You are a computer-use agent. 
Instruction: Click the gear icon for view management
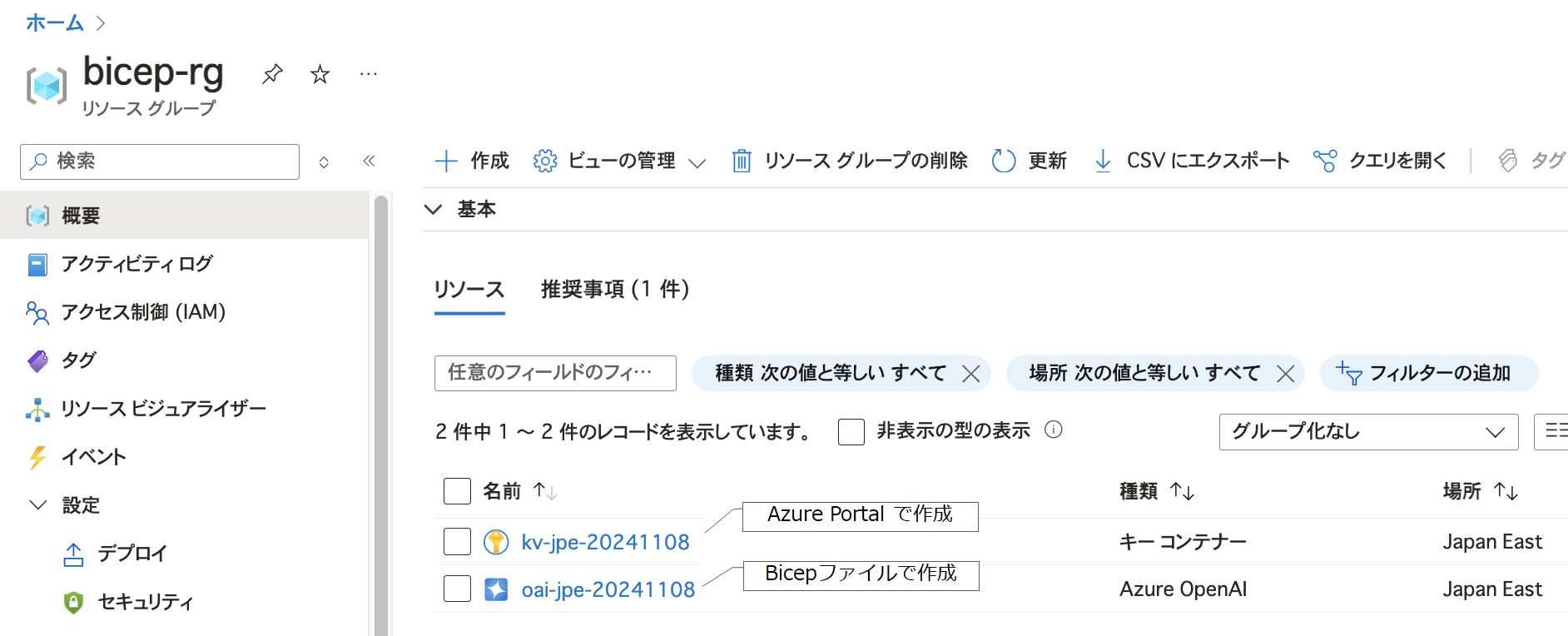click(545, 161)
